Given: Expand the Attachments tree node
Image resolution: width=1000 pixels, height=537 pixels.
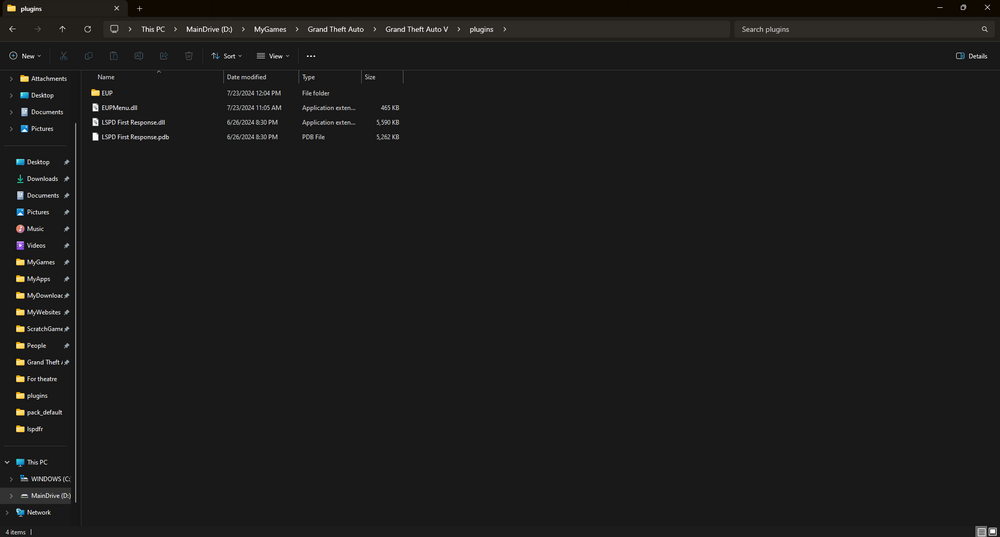Looking at the screenshot, I should tap(11, 79).
